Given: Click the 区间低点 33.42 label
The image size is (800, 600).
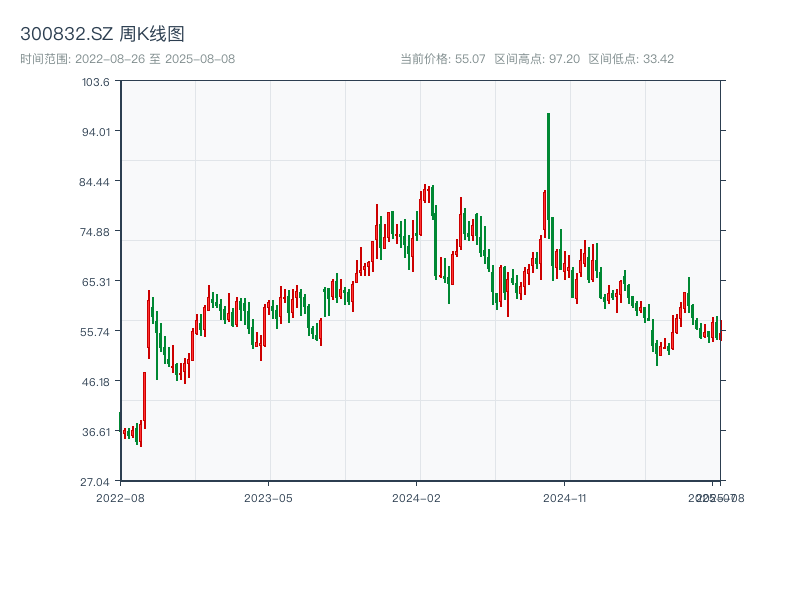Looking at the screenshot, I should coord(631,59).
